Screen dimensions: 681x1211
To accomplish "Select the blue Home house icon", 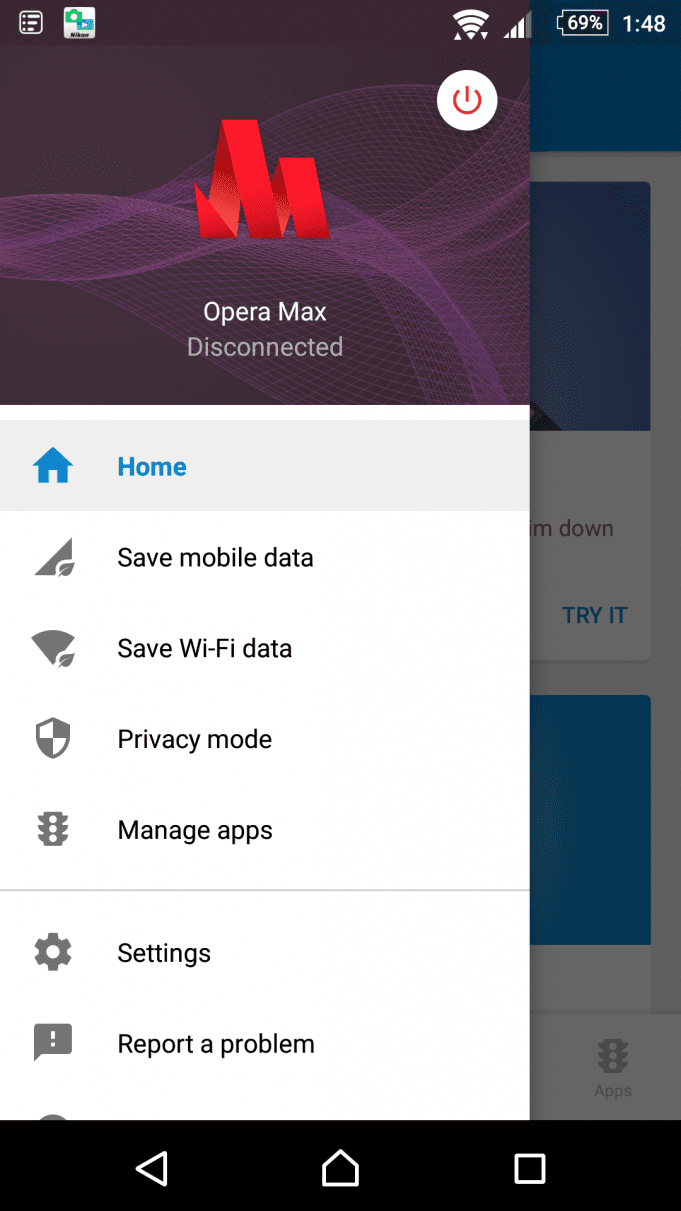I will (53, 466).
